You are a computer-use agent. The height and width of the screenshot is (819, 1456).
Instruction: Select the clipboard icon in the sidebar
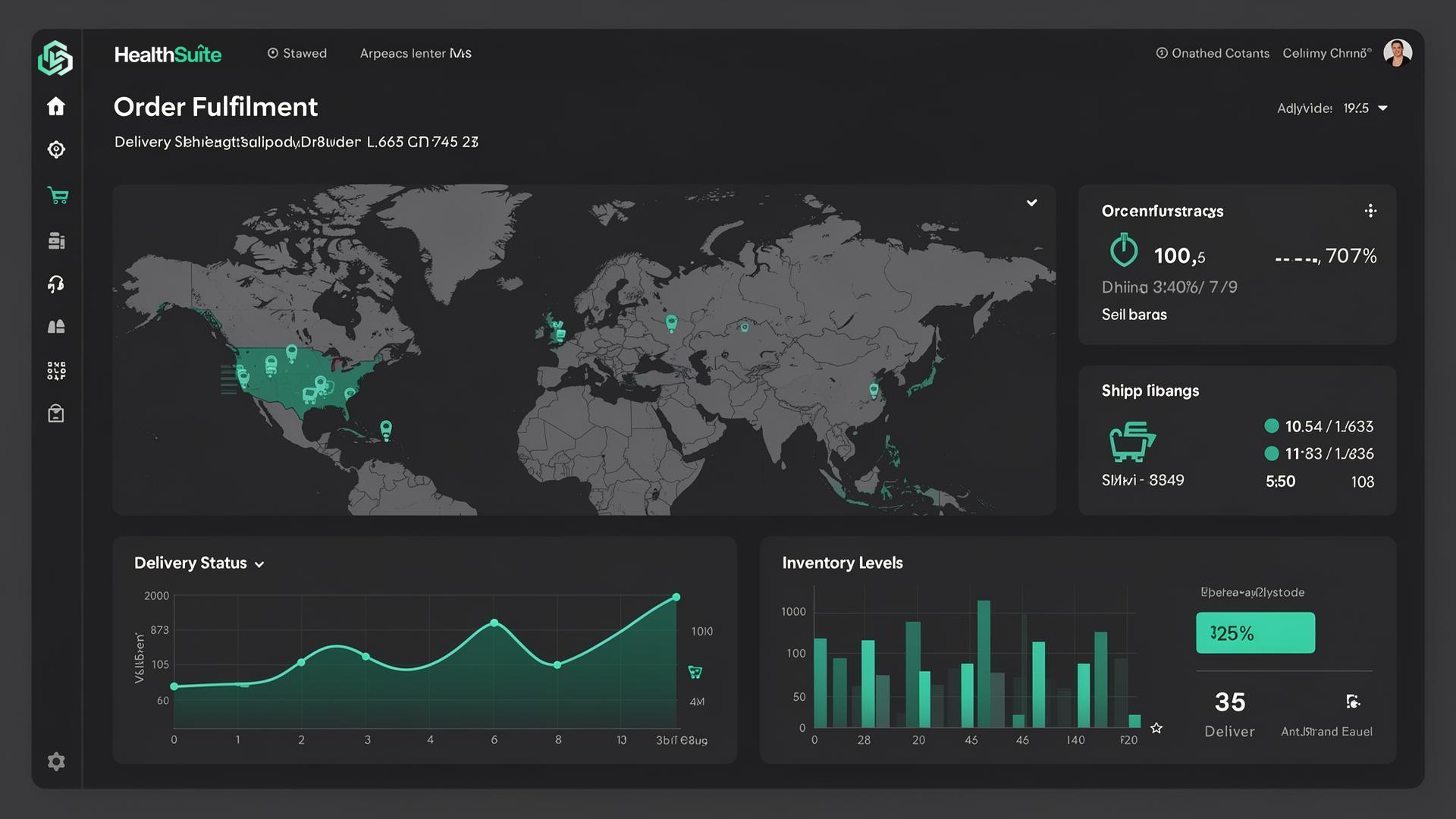pos(55,413)
